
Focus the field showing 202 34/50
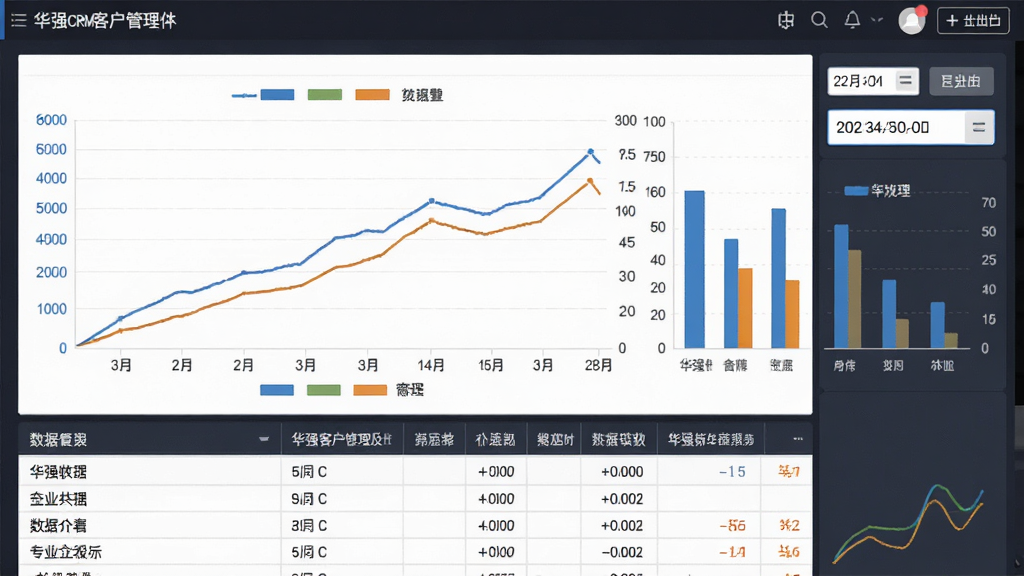[910, 127]
